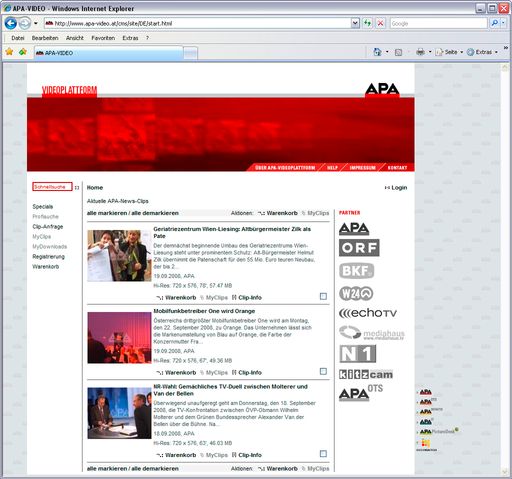Screen dimensions: 512x479
Task: Click the APA logo in page header
Action: coord(382,89)
